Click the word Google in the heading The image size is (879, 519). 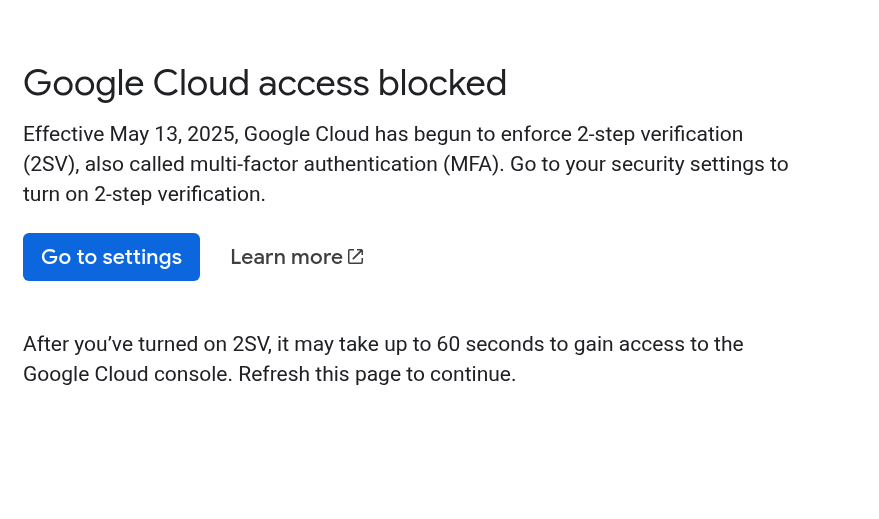tap(84, 84)
